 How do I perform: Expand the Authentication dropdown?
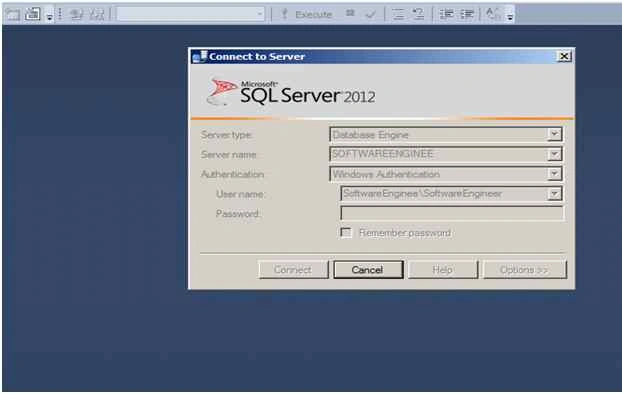coord(555,173)
